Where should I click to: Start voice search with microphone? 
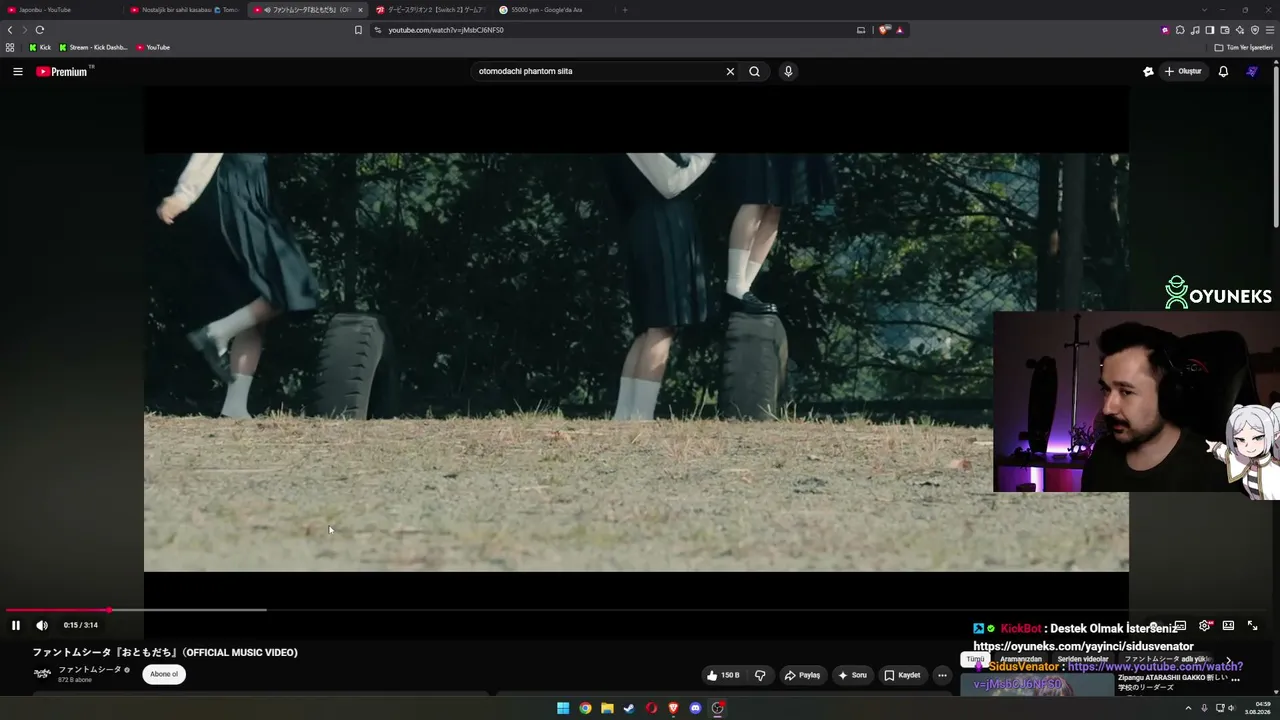click(788, 71)
